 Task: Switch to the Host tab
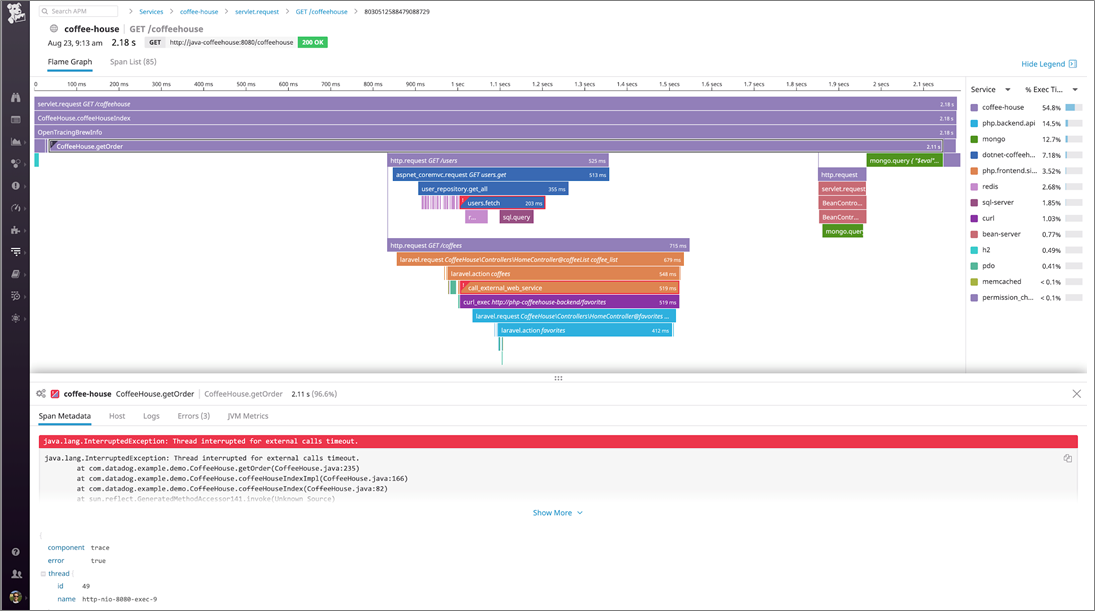pos(117,415)
